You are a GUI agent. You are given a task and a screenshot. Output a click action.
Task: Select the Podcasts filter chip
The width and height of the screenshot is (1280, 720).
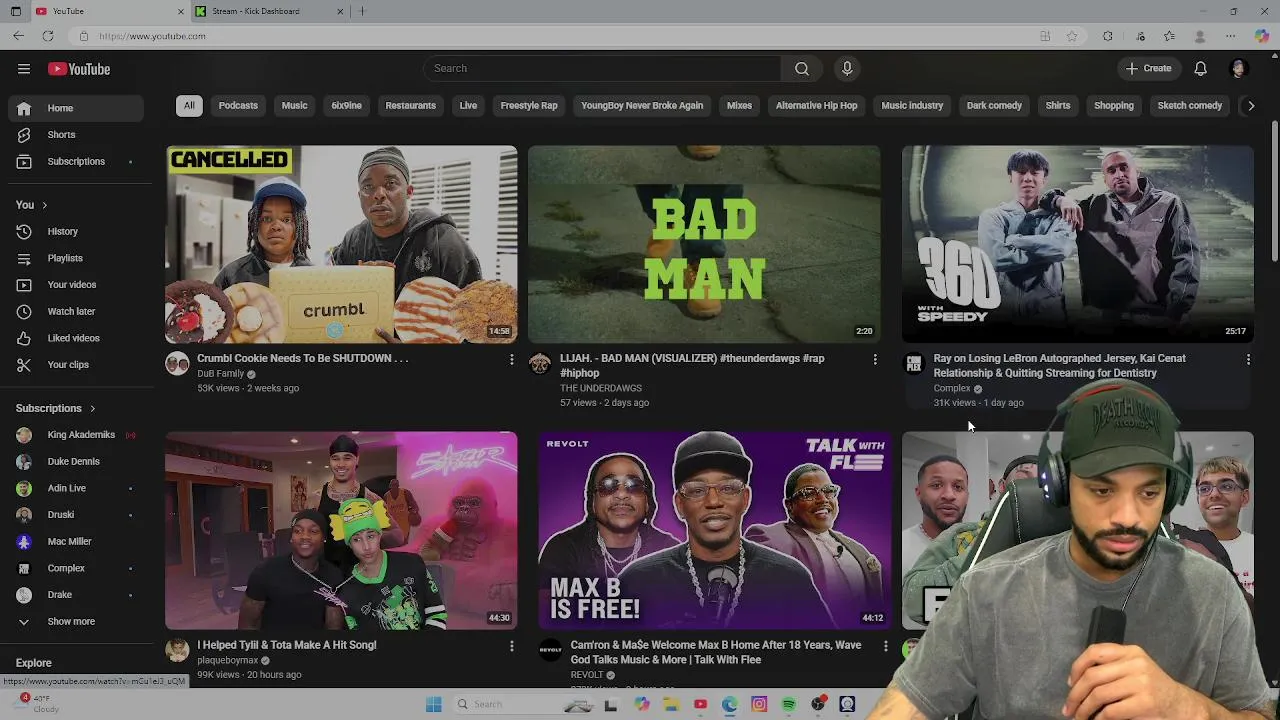pos(238,105)
